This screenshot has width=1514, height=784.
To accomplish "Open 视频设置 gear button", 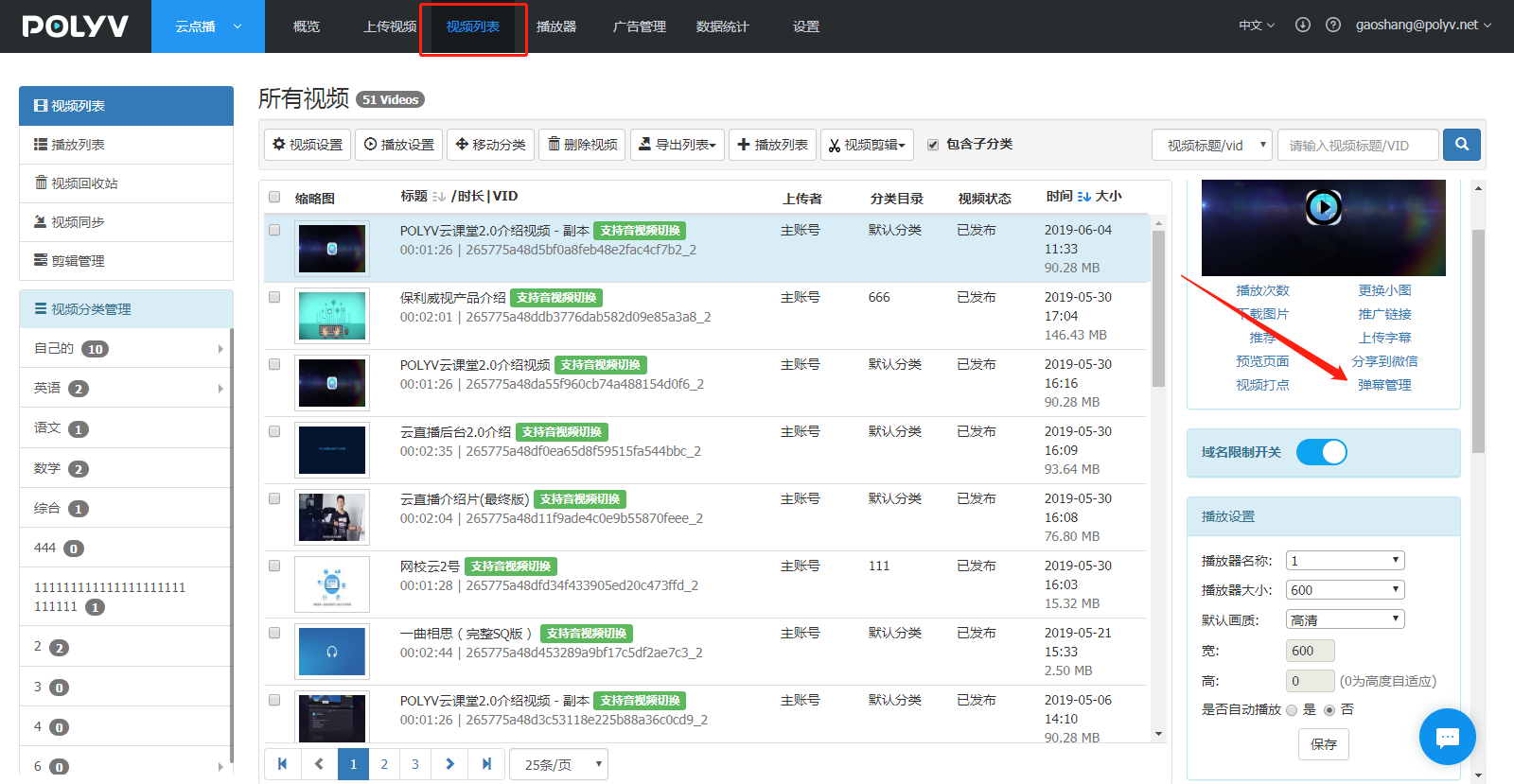I will point(308,145).
